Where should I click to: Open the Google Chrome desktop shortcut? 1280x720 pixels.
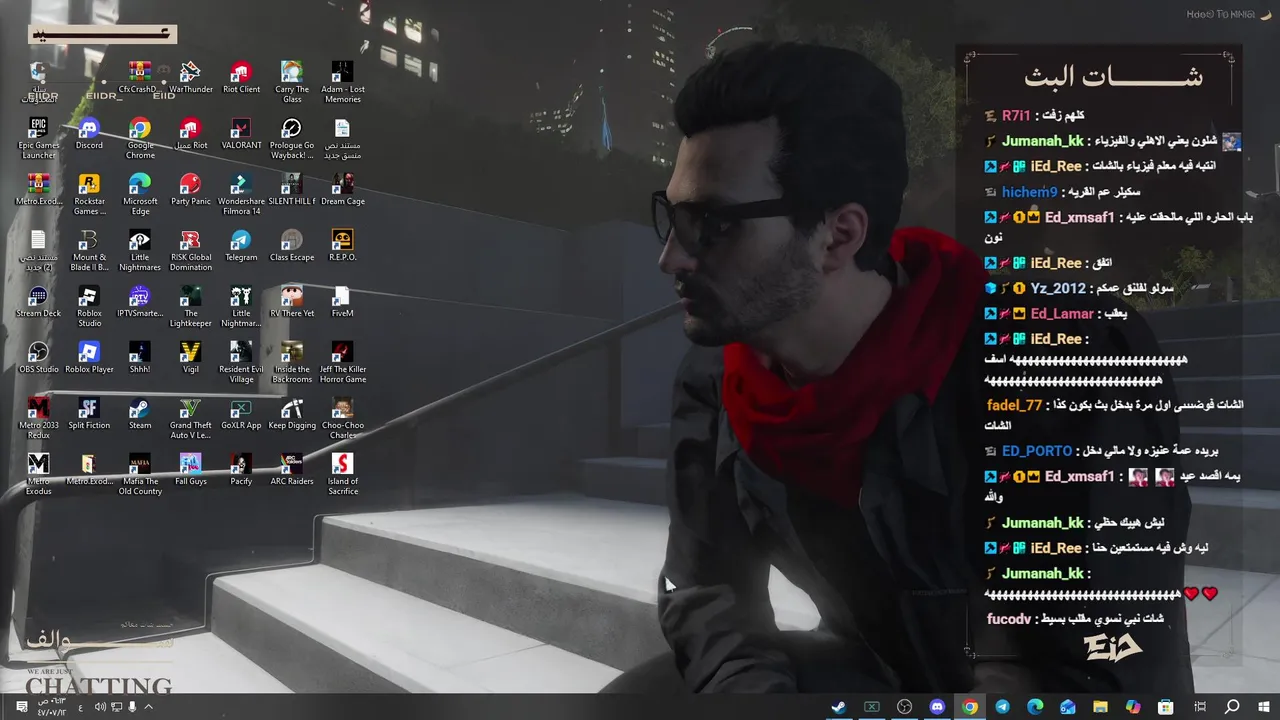click(x=140, y=139)
